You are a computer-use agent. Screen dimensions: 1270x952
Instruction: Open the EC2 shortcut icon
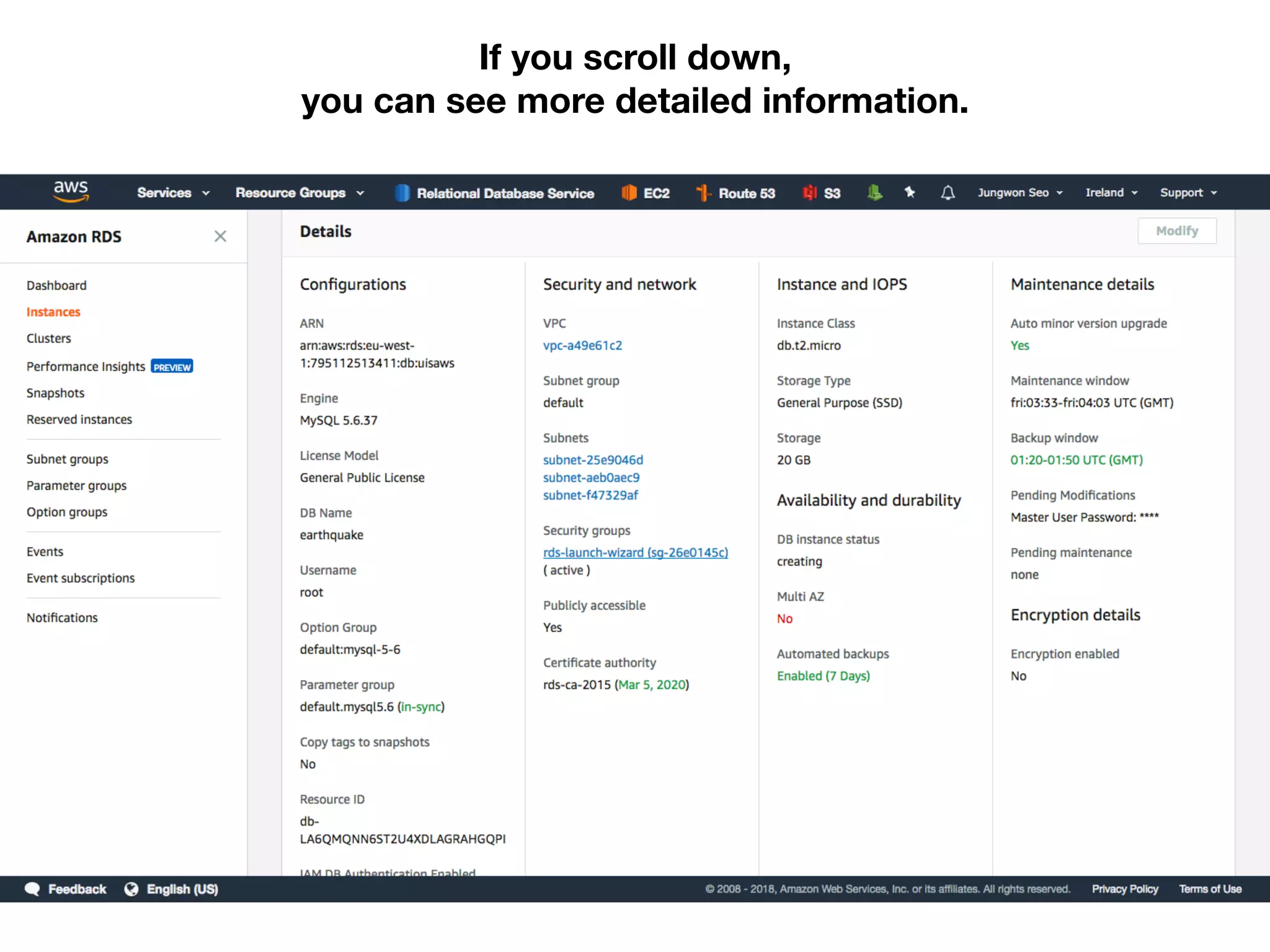pyautogui.click(x=629, y=193)
